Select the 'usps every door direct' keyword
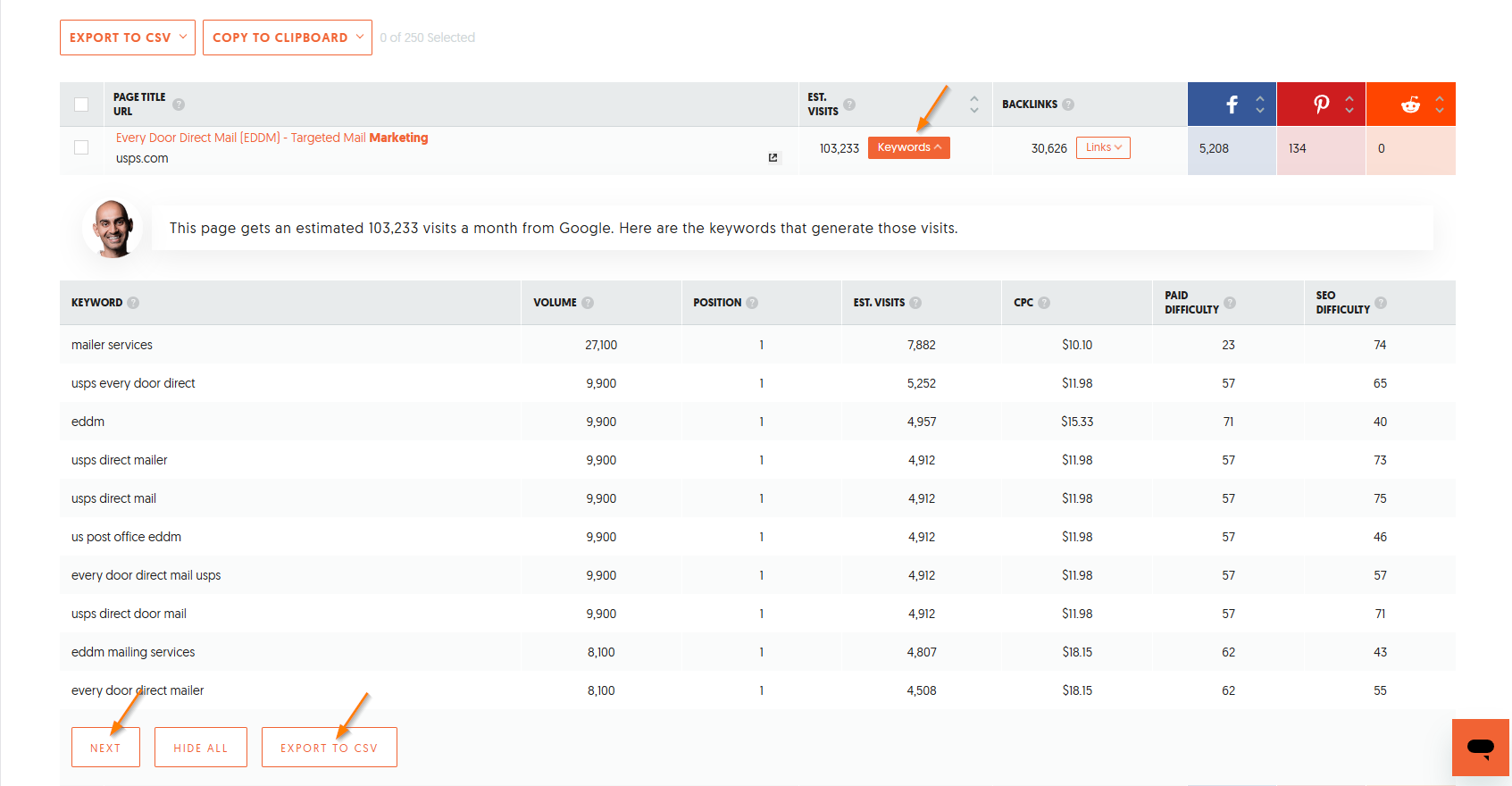The width and height of the screenshot is (1512, 786). 133,383
